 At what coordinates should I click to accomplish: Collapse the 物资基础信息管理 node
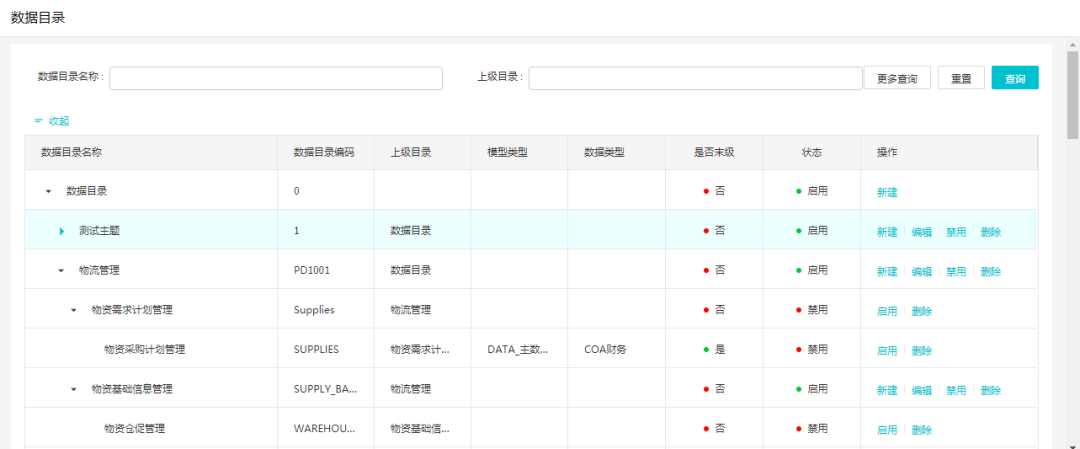[74, 389]
